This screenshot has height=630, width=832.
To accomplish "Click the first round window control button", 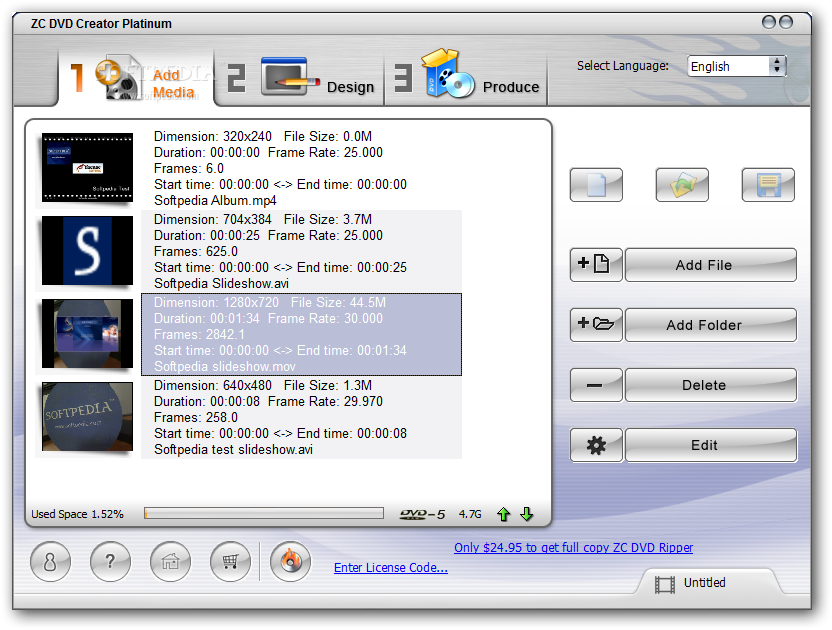I will (769, 22).
